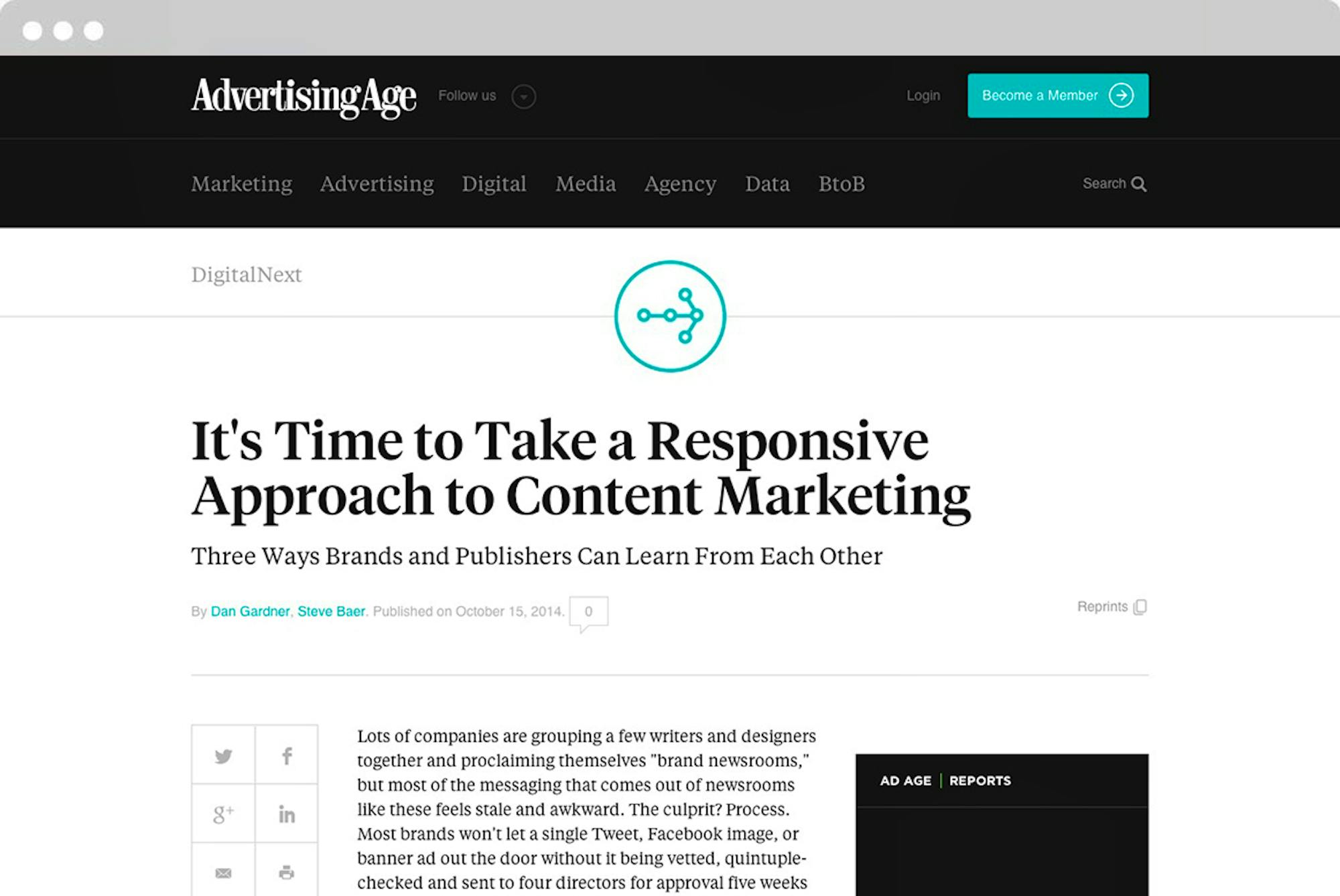The image size is (1340, 896).
Task: Share article on Facebook icon
Action: (287, 756)
